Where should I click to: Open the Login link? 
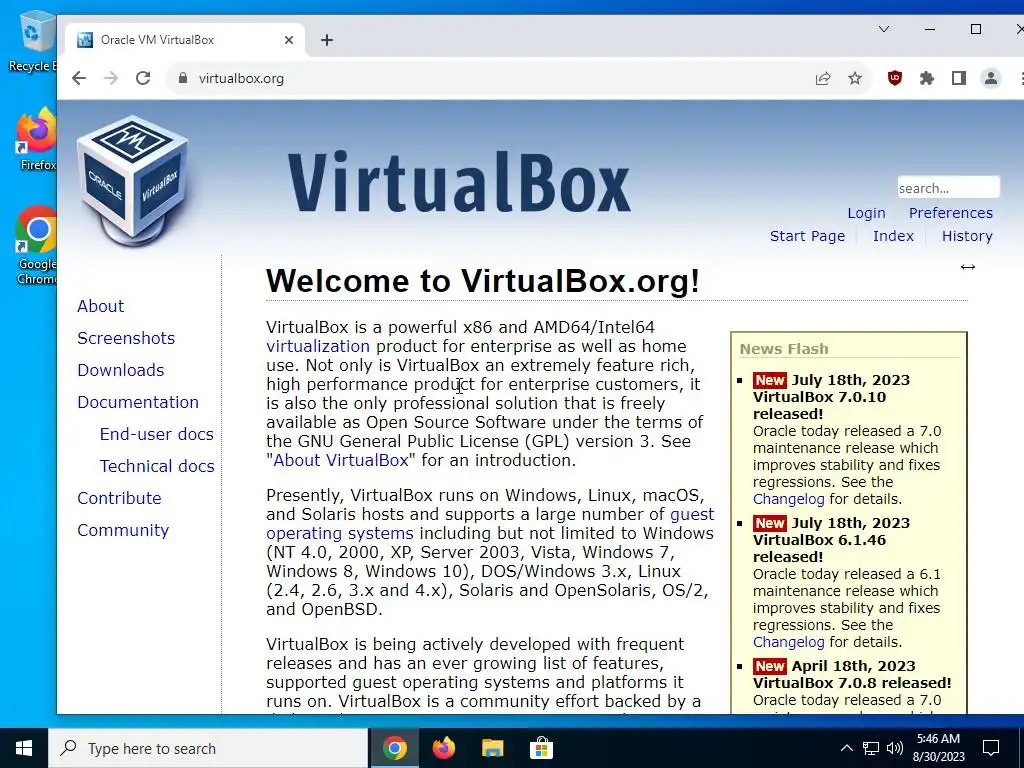(866, 213)
